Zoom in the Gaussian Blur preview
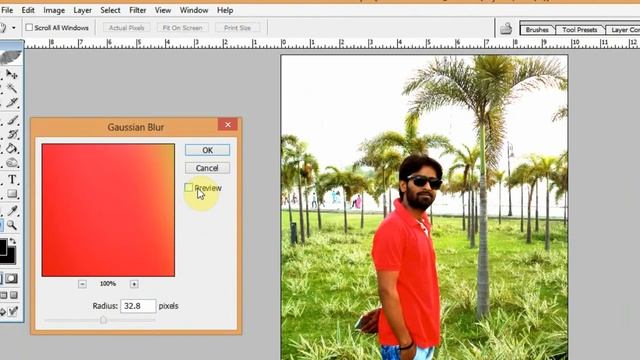640x360 pixels. [134, 284]
